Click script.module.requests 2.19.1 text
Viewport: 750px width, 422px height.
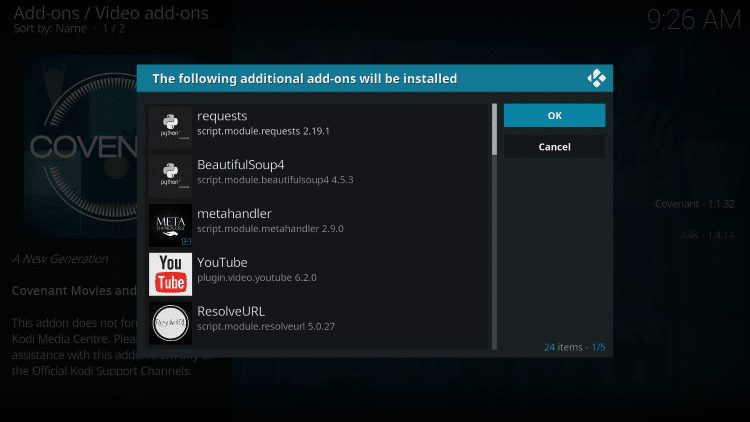264,131
